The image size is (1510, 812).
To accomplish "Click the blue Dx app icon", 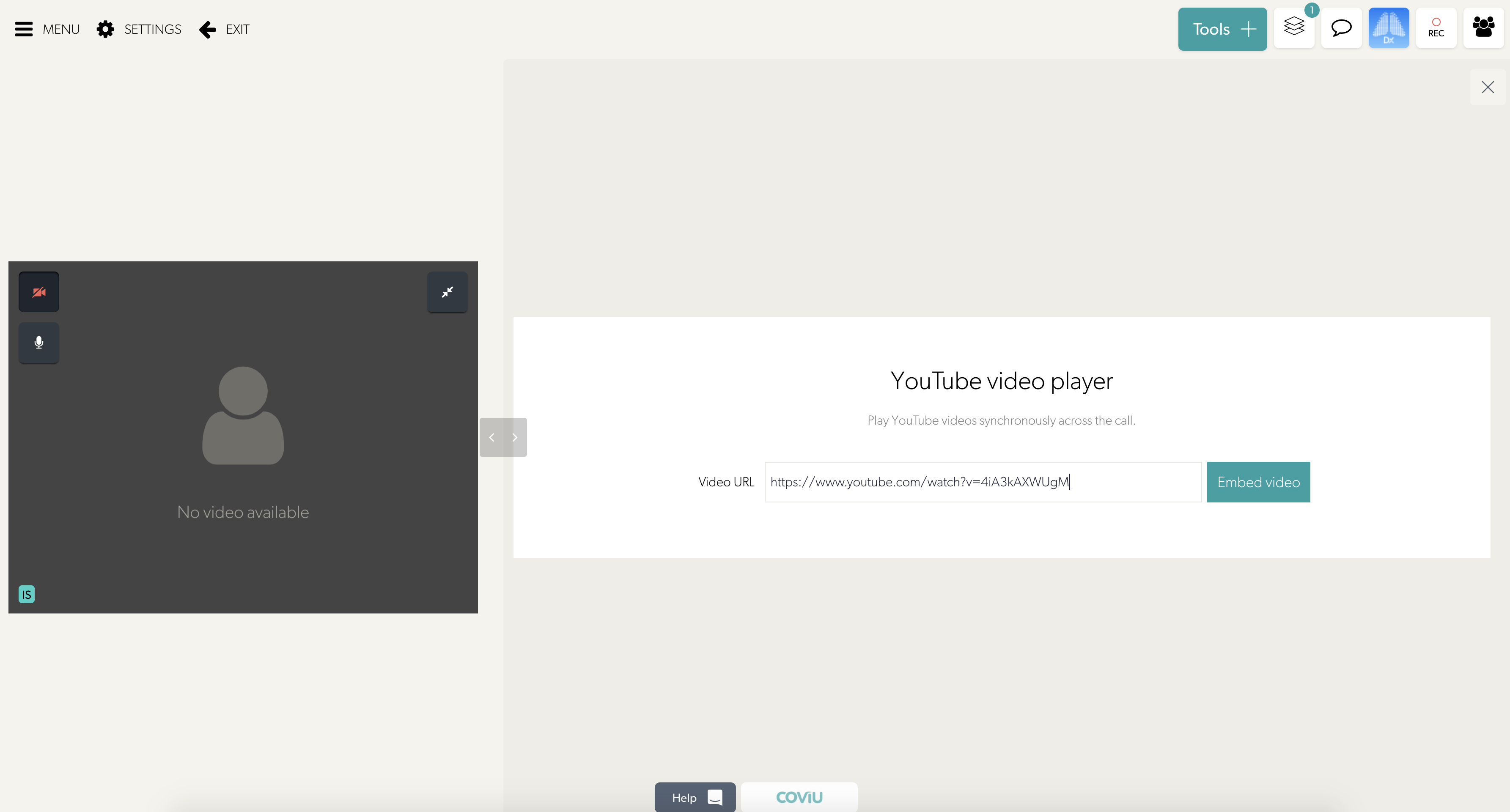I will click(x=1389, y=27).
